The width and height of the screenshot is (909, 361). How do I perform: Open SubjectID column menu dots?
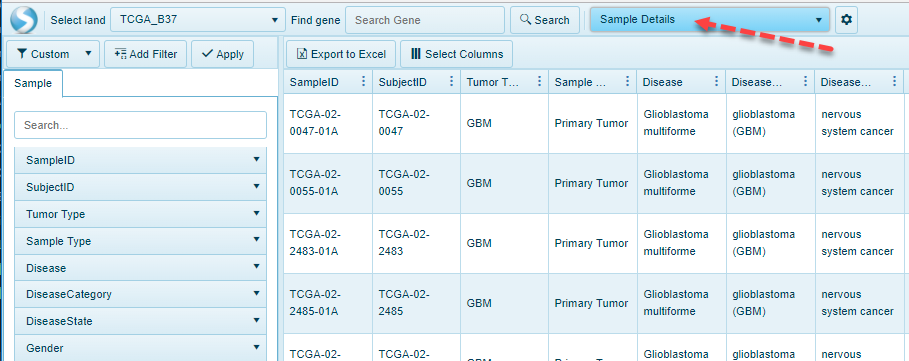[452, 82]
